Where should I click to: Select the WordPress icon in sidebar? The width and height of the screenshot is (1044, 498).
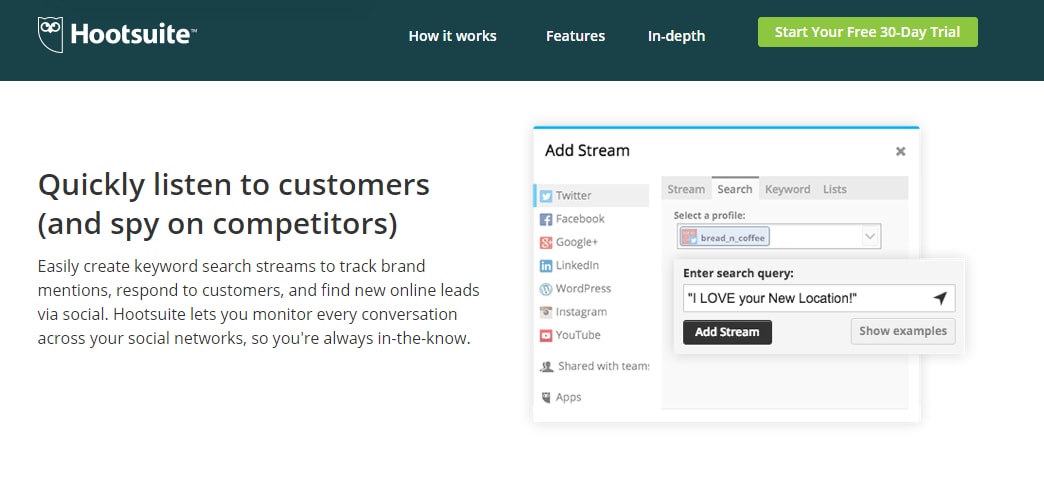pyautogui.click(x=546, y=289)
